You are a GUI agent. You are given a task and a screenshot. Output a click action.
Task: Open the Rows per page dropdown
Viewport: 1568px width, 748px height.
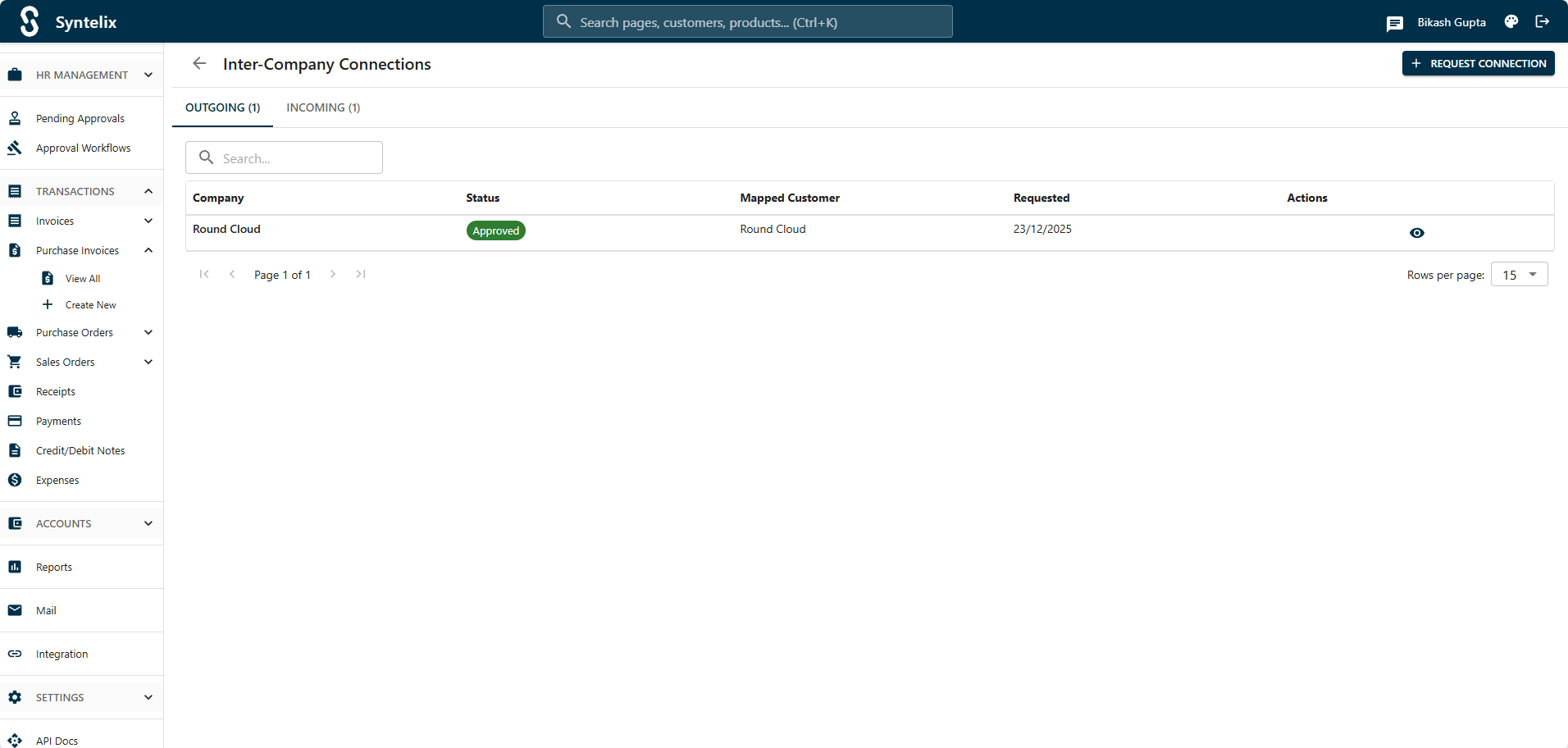(x=1519, y=274)
